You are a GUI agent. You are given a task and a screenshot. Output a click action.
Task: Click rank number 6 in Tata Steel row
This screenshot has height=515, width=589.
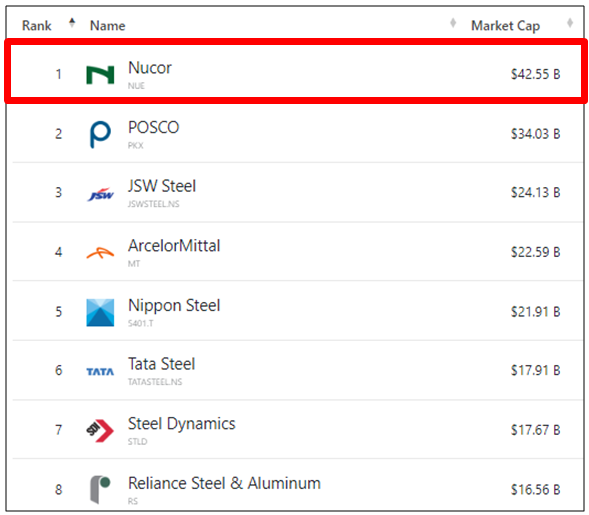coord(59,371)
